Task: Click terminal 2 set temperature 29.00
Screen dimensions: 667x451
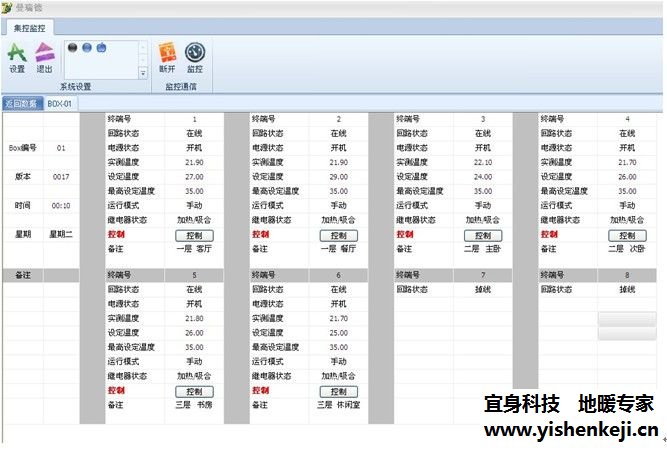Action: coord(338,177)
